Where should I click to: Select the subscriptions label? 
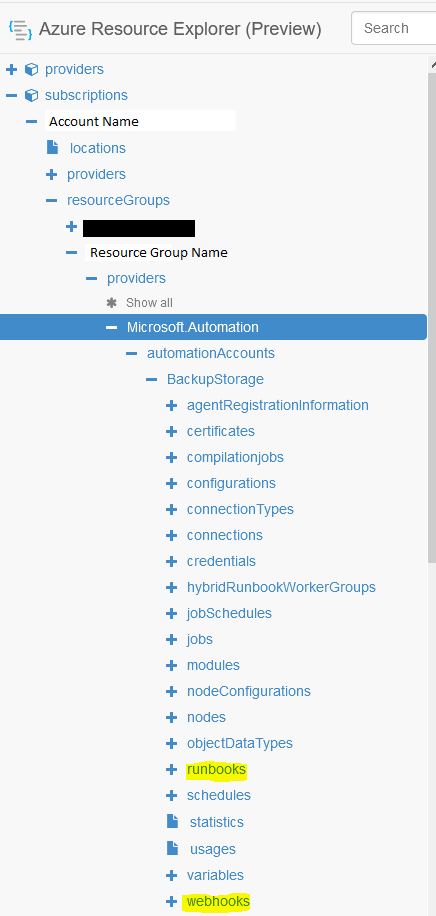point(86,95)
